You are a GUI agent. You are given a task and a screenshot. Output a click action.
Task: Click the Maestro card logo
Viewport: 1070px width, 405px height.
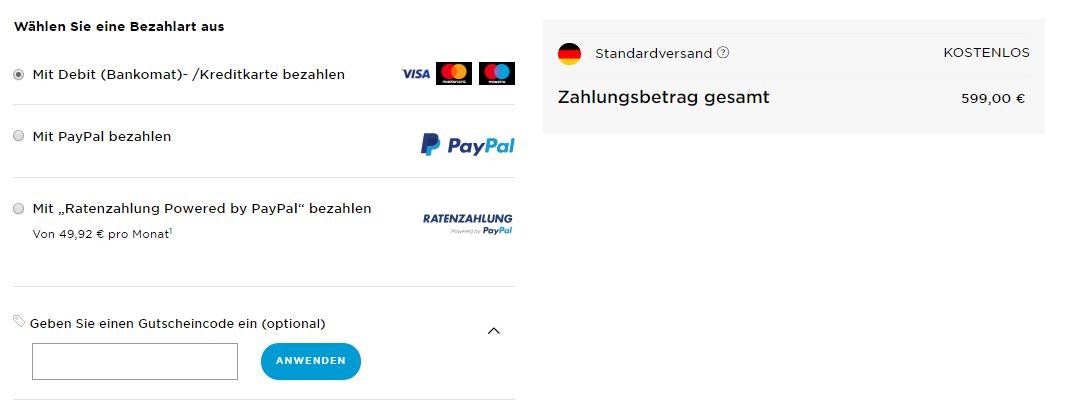[x=497, y=74]
